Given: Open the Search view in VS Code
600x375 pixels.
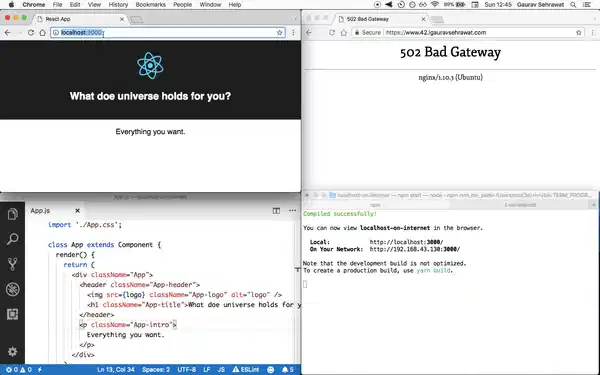Looking at the screenshot, I should coord(12,240).
